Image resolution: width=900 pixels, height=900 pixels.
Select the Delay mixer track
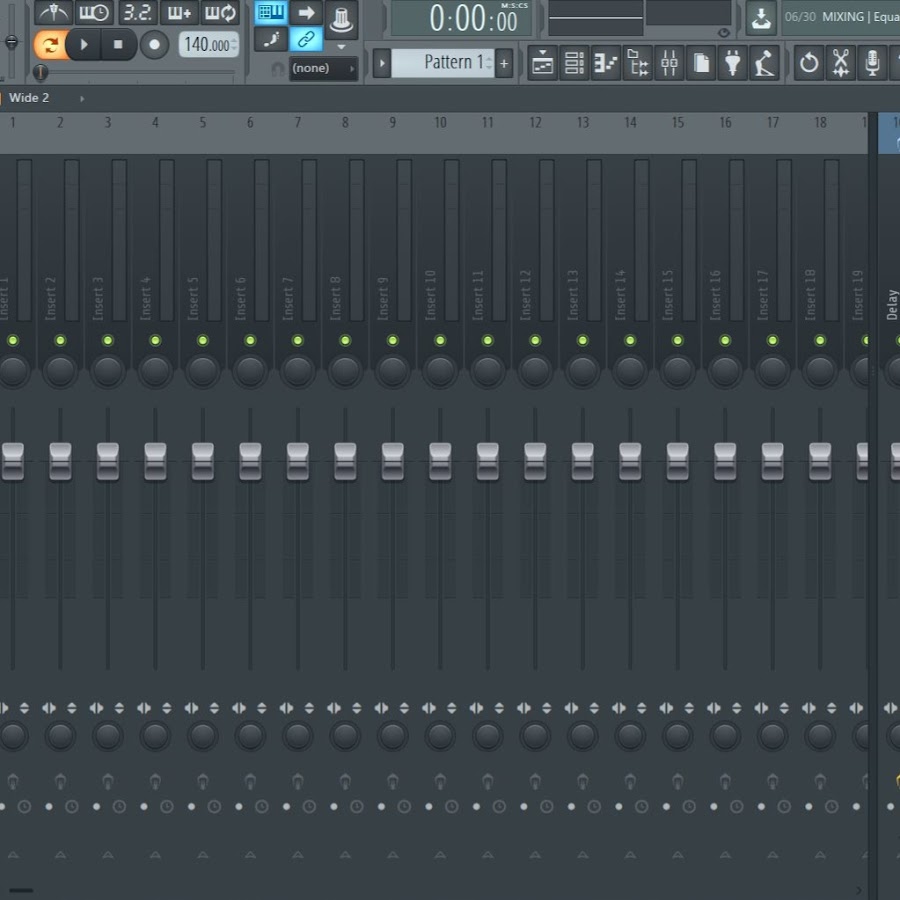[890, 304]
